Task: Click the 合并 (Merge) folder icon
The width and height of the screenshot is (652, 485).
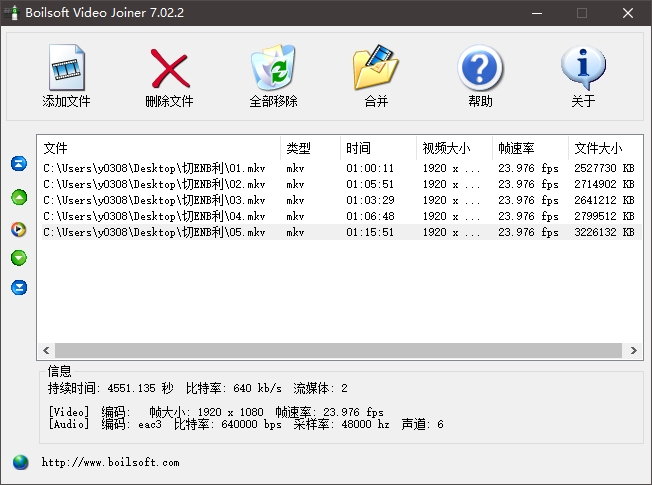Action: (x=376, y=67)
